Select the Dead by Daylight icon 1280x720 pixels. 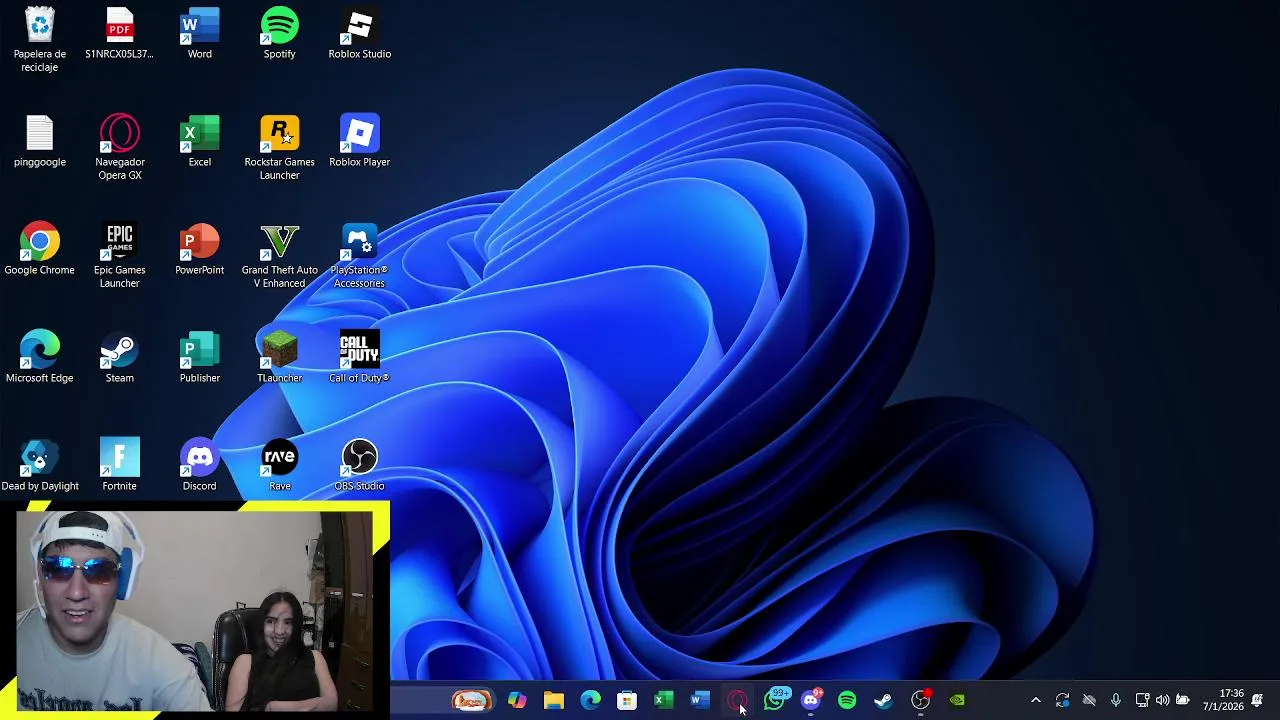(x=40, y=465)
